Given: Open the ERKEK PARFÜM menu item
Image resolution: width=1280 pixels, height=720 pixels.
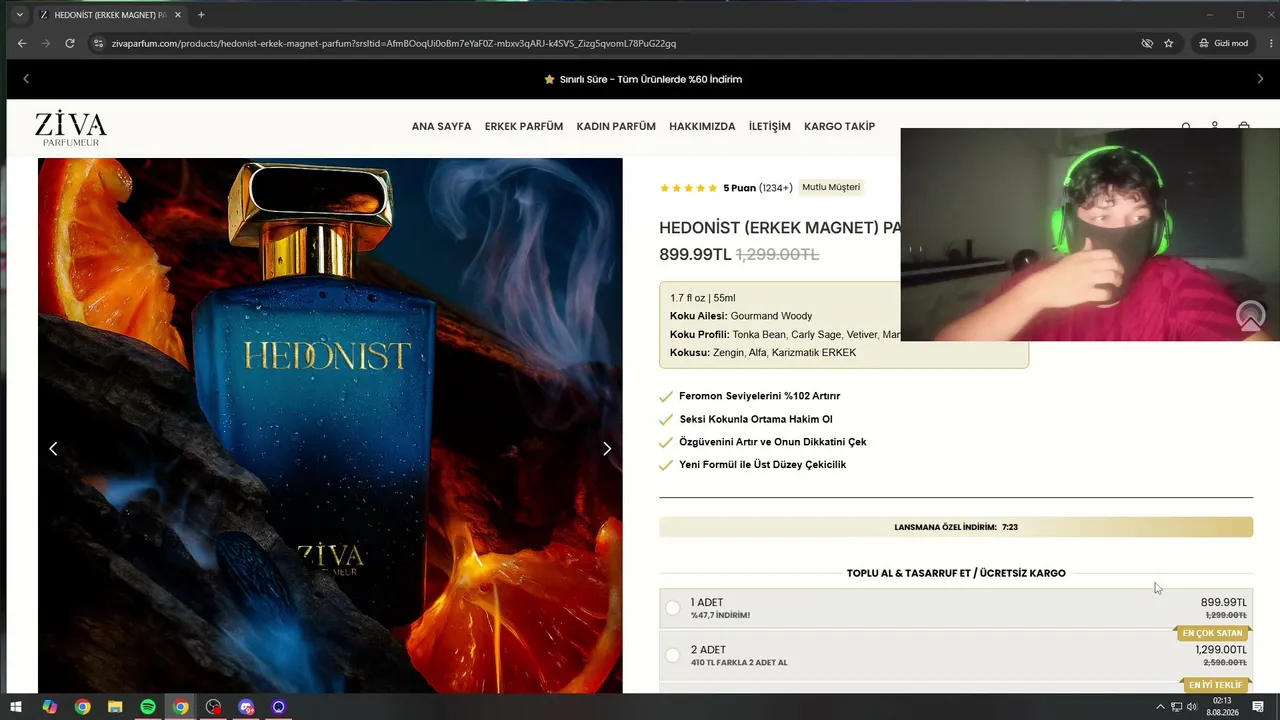Looking at the screenshot, I should [x=524, y=127].
